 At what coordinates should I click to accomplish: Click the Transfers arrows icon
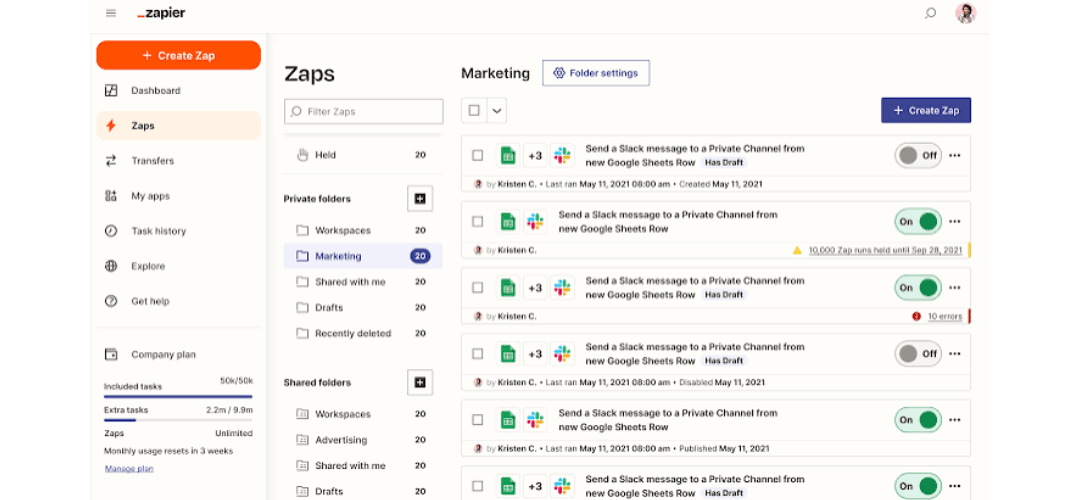point(111,160)
